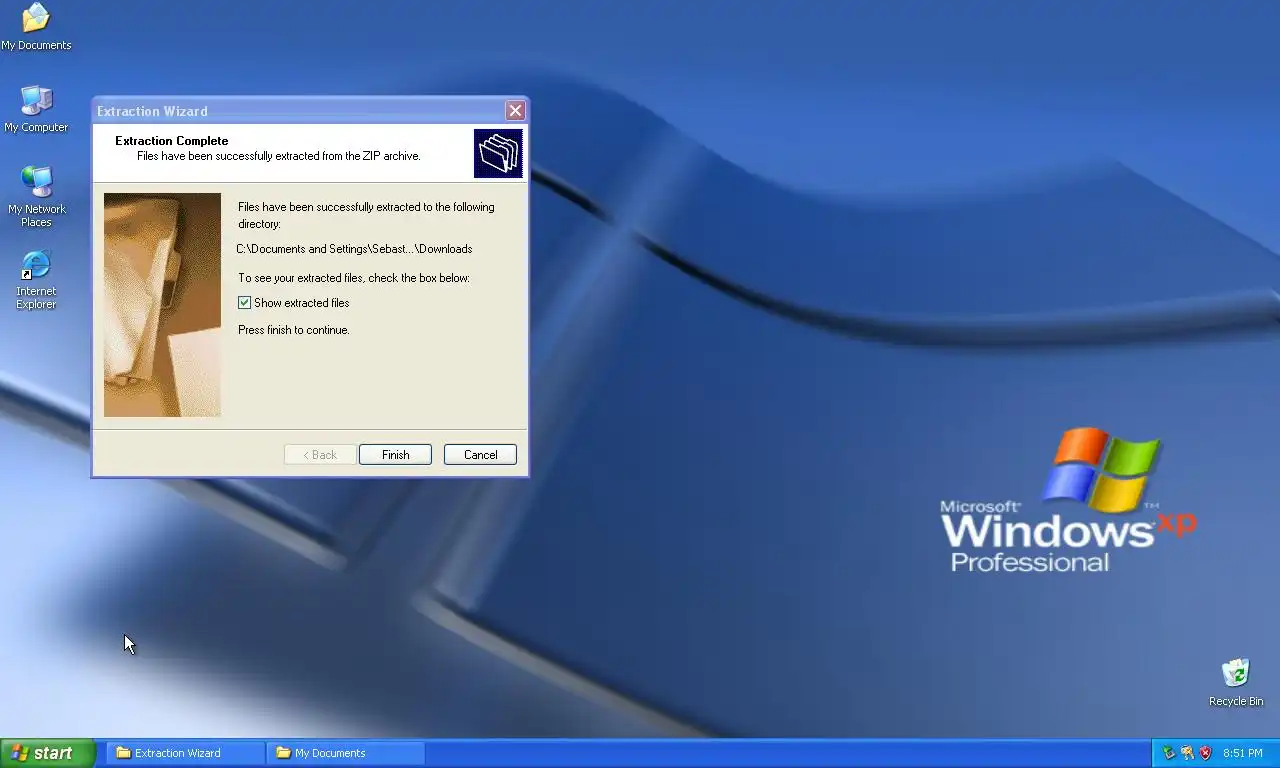Click the first green system tray icon
Screen dimensions: 1280x768
point(1168,753)
